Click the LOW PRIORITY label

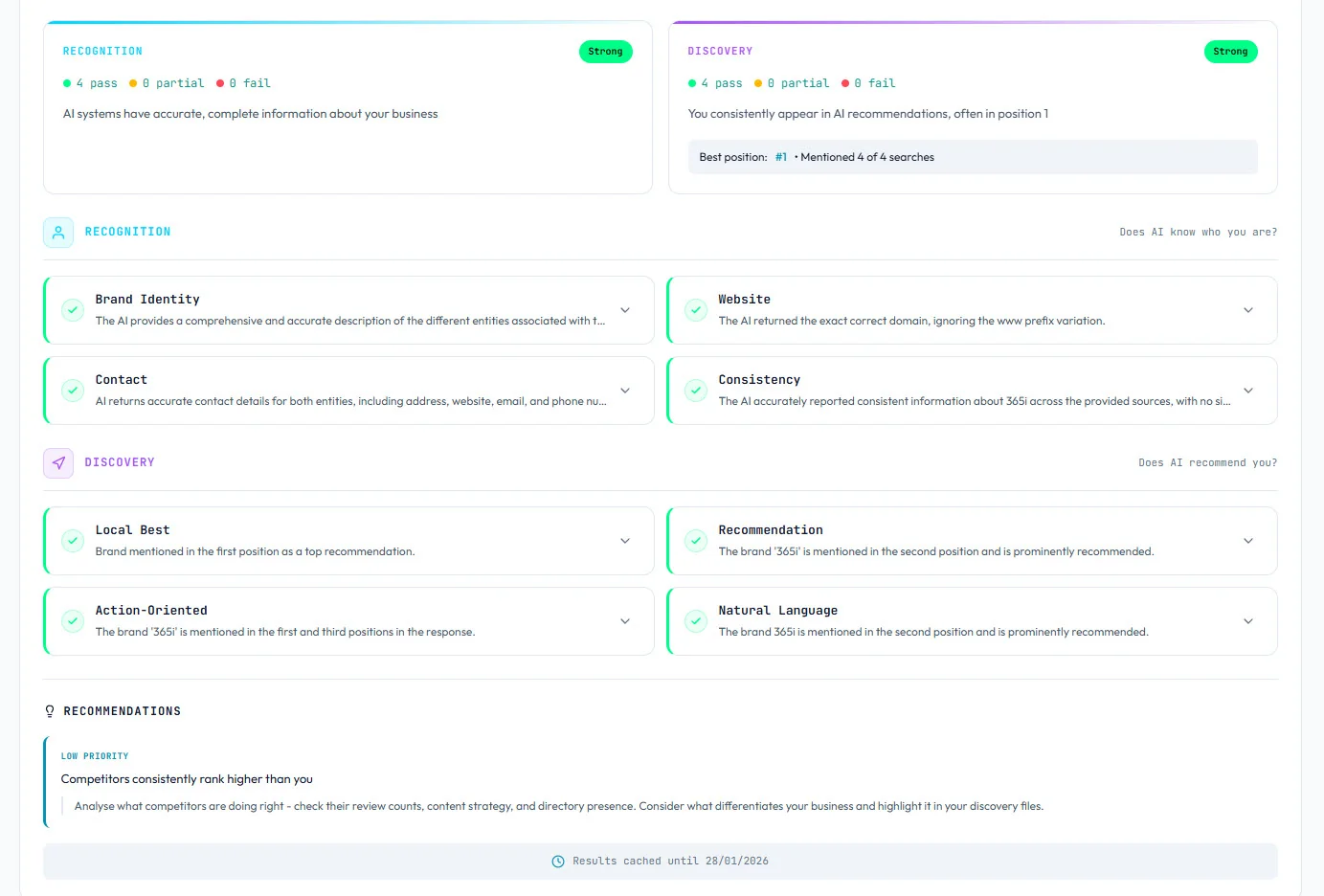coord(95,756)
